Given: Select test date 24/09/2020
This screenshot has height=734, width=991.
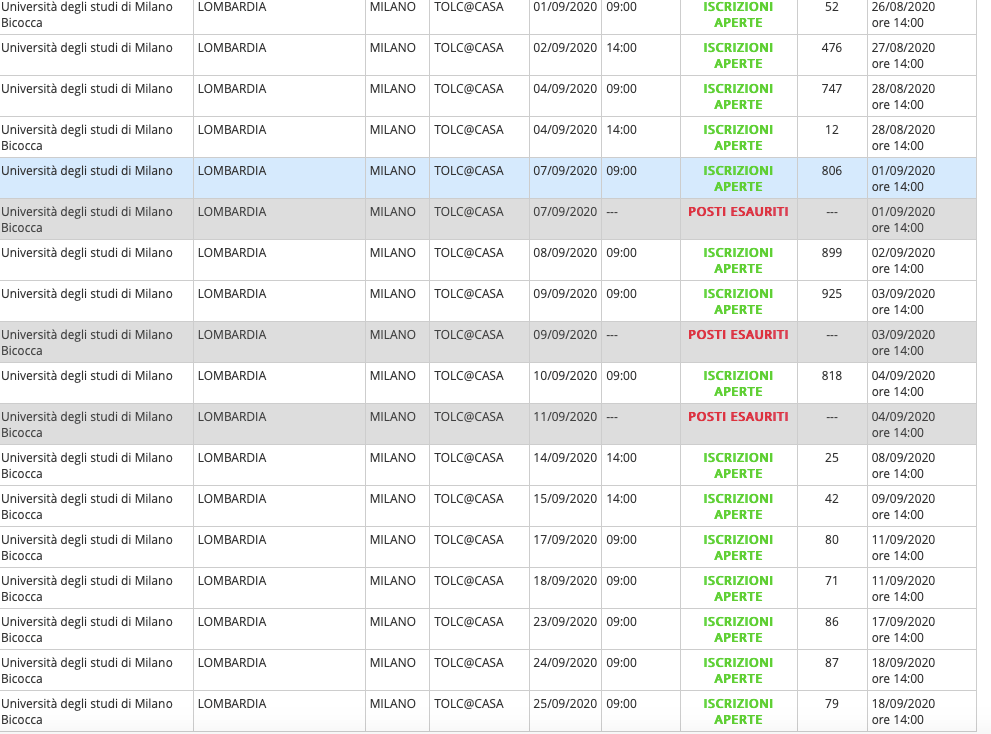Looking at the screenshot, I should click(x=565, y=663).
